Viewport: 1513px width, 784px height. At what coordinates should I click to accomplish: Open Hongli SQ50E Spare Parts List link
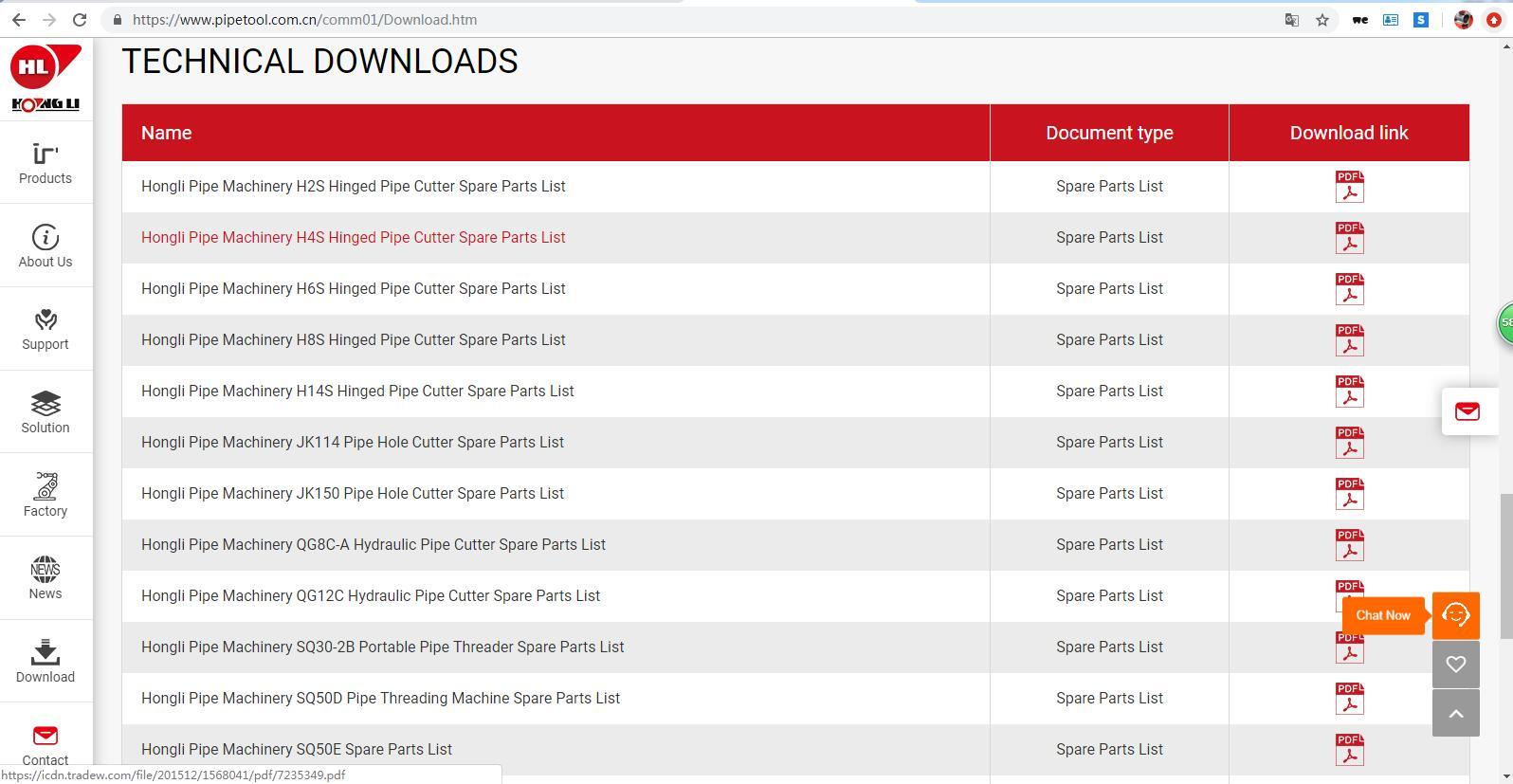point(297,750)
